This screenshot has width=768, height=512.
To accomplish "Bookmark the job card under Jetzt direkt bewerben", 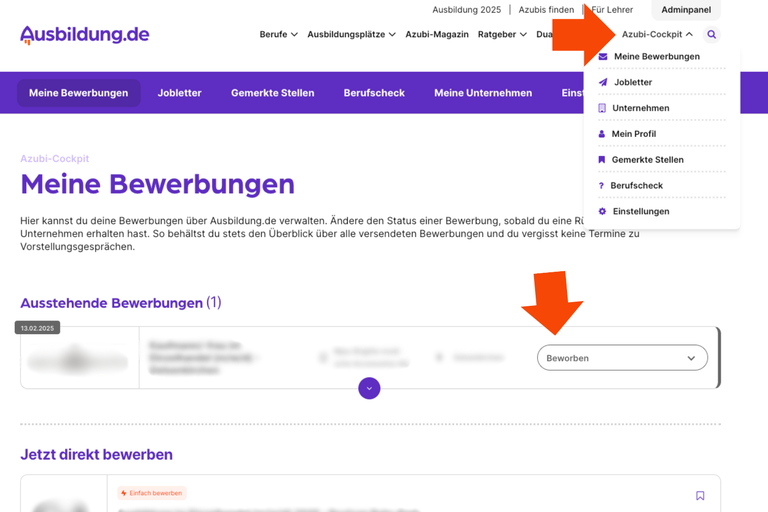I will tap(700, 495).
